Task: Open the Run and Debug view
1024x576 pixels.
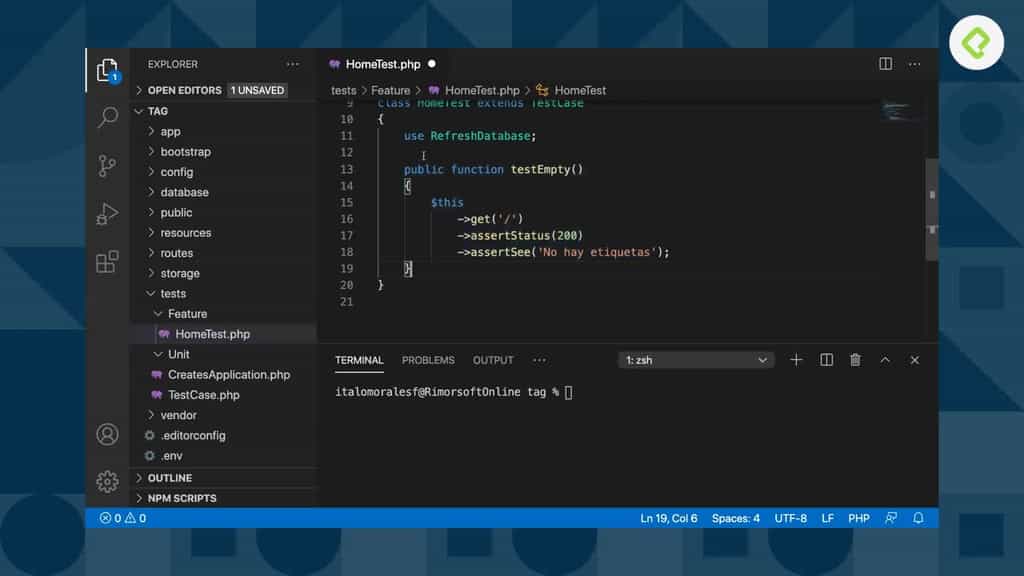Action: tap(107, 213)
